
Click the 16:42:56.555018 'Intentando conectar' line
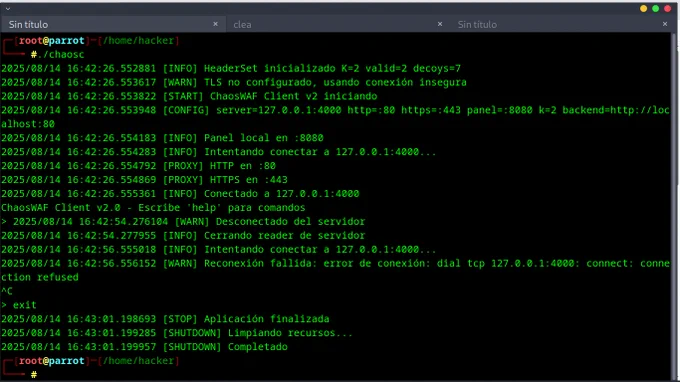tap(219, 249)
